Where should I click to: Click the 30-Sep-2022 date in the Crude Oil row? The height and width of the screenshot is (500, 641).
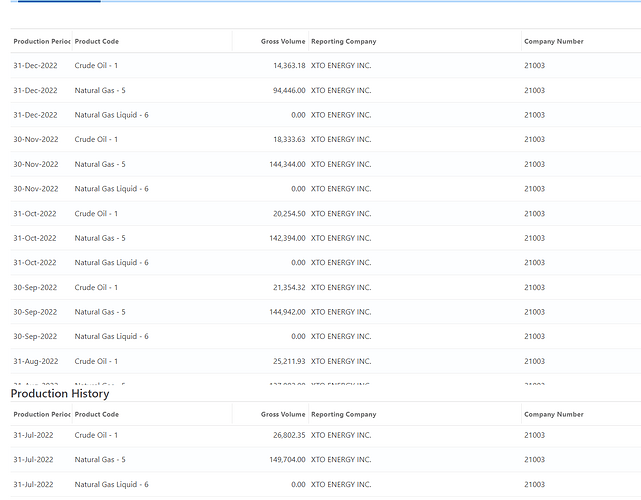[x=35, y=287]
